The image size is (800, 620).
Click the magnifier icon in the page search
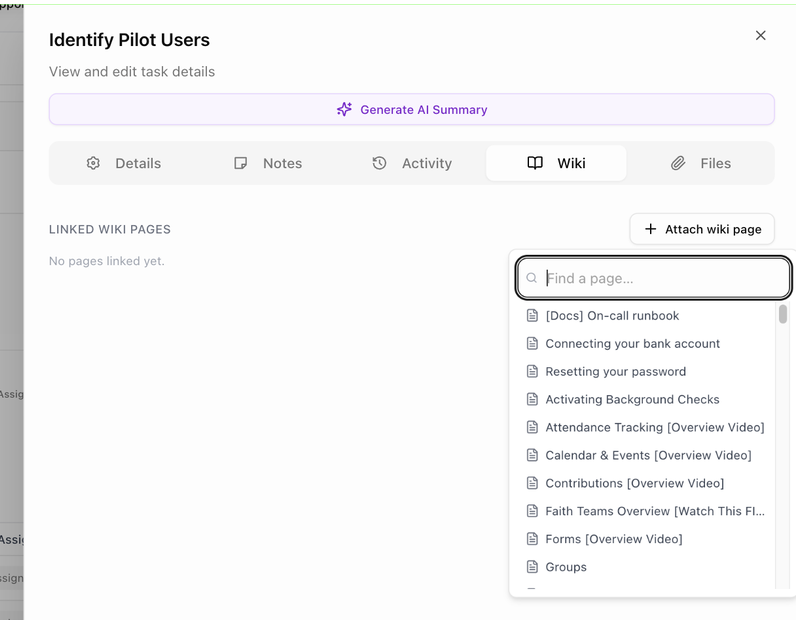coord(532,278)
